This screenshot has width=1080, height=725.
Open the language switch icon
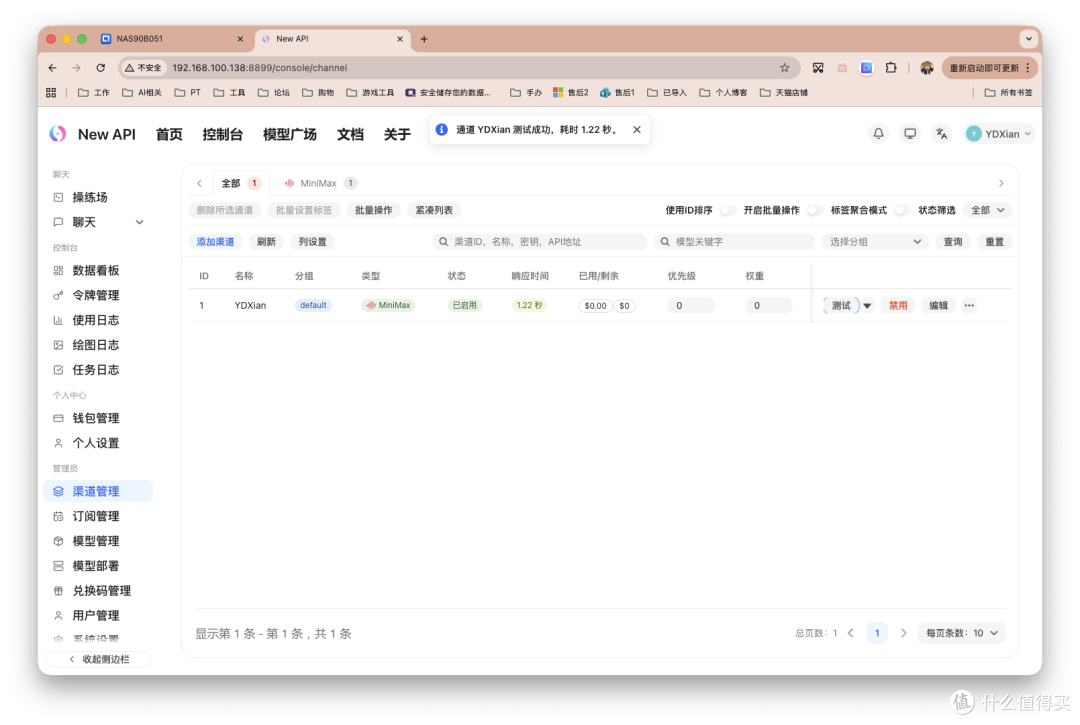coord(941,134)
